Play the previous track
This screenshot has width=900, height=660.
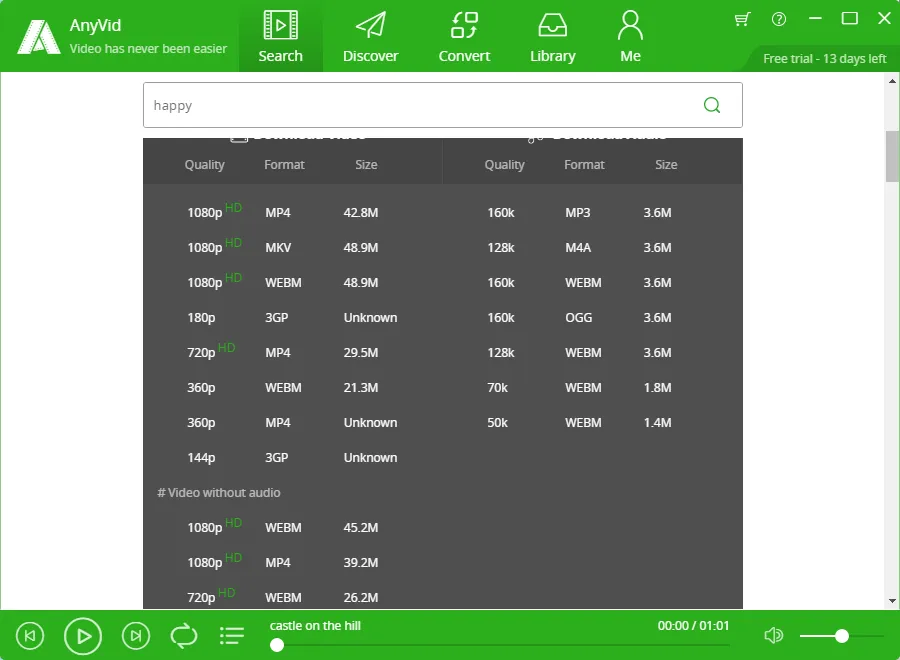pyautogui.click(x=30, y=636)
